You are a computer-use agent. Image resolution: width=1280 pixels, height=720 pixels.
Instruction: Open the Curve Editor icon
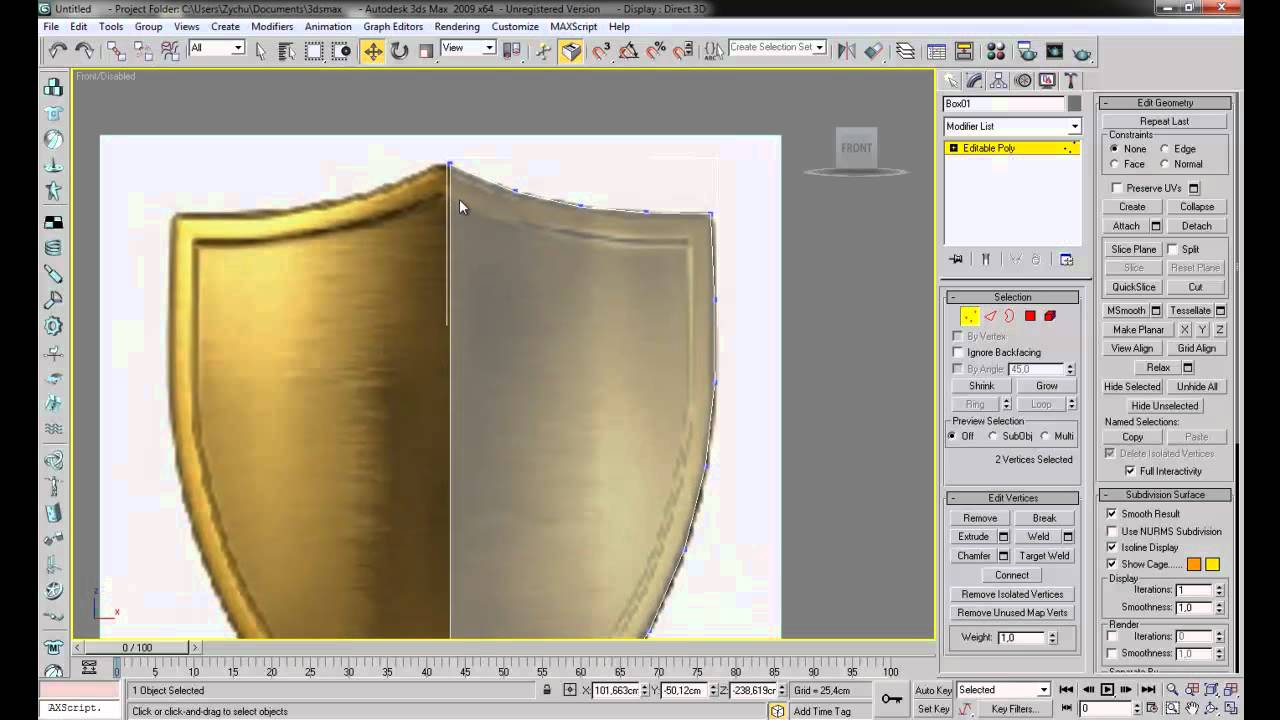(937, 51)
